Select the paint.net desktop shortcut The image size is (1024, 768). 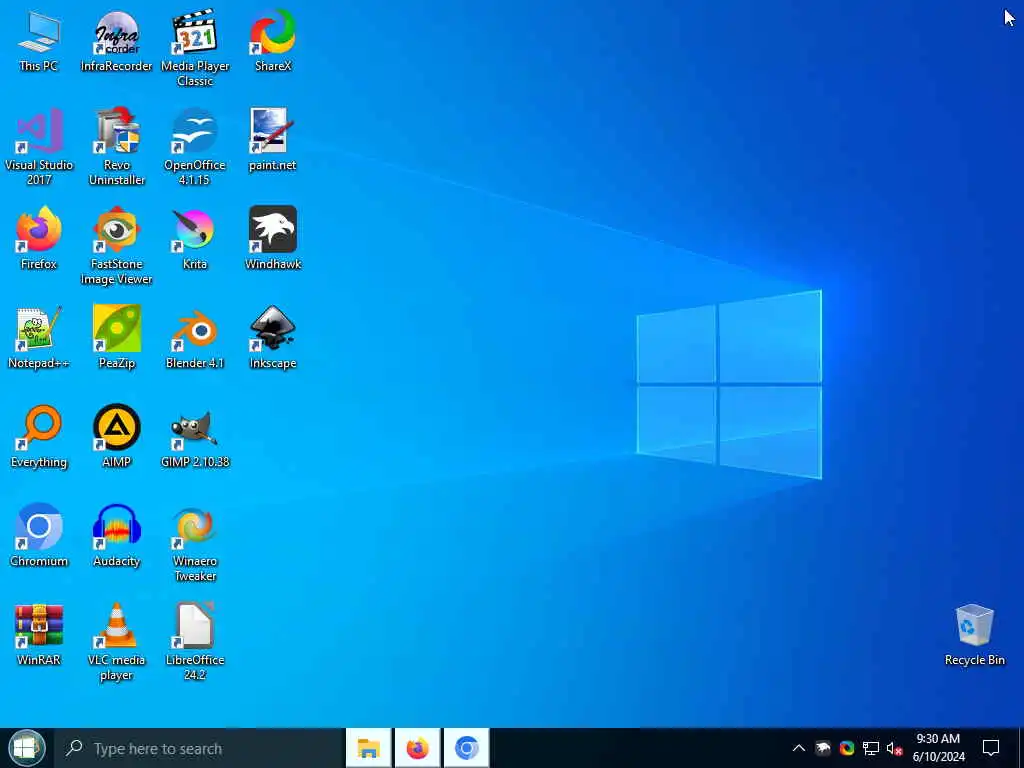point(273,140)
